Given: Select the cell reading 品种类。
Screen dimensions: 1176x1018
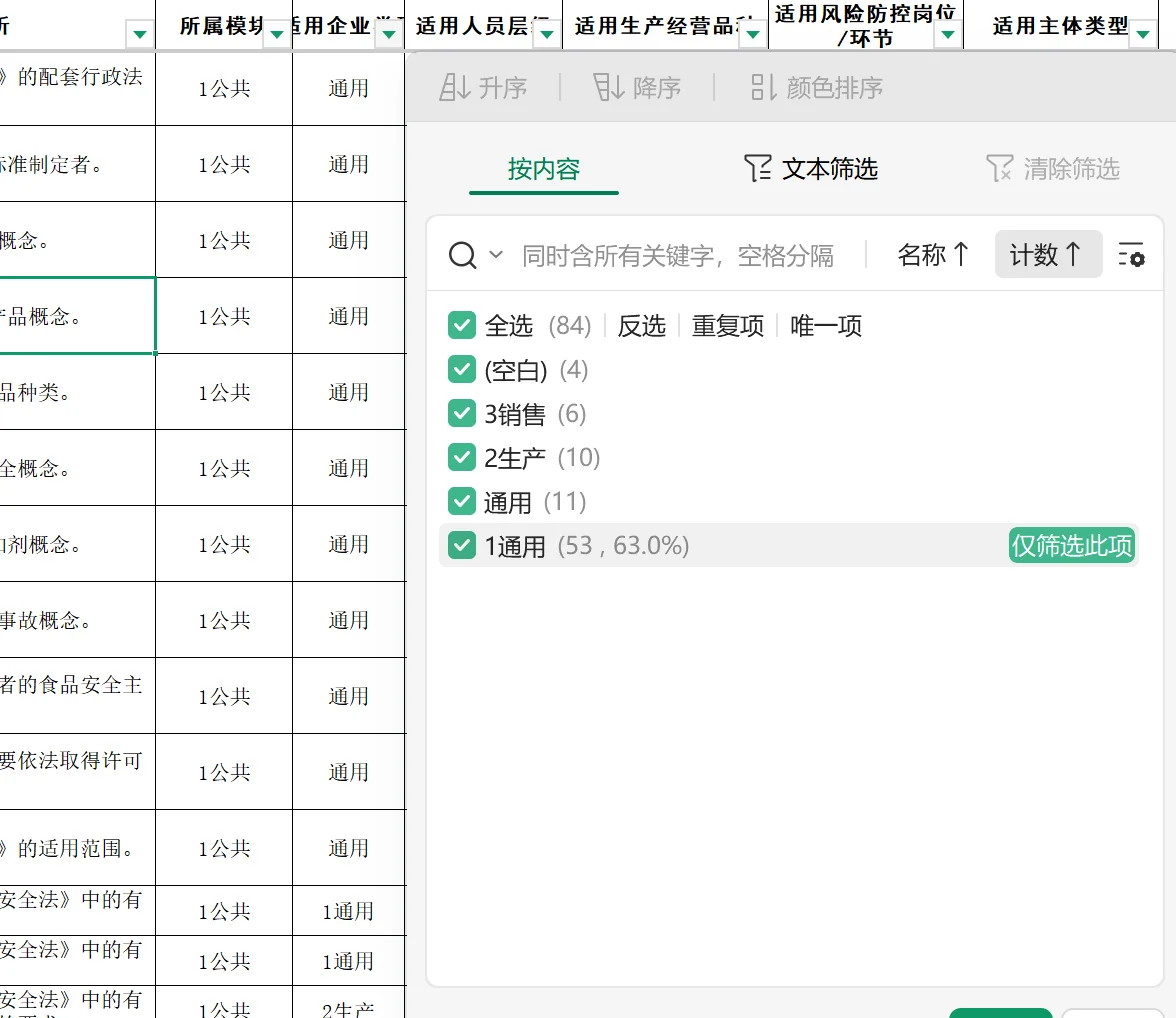Looking at the screenshot, I should click(x=77, y=392).
